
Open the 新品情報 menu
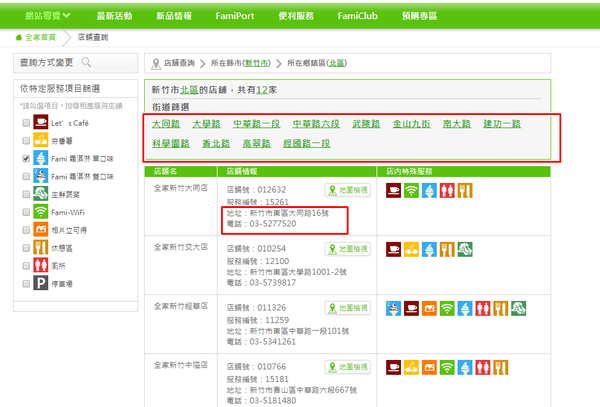coord(174,16)
